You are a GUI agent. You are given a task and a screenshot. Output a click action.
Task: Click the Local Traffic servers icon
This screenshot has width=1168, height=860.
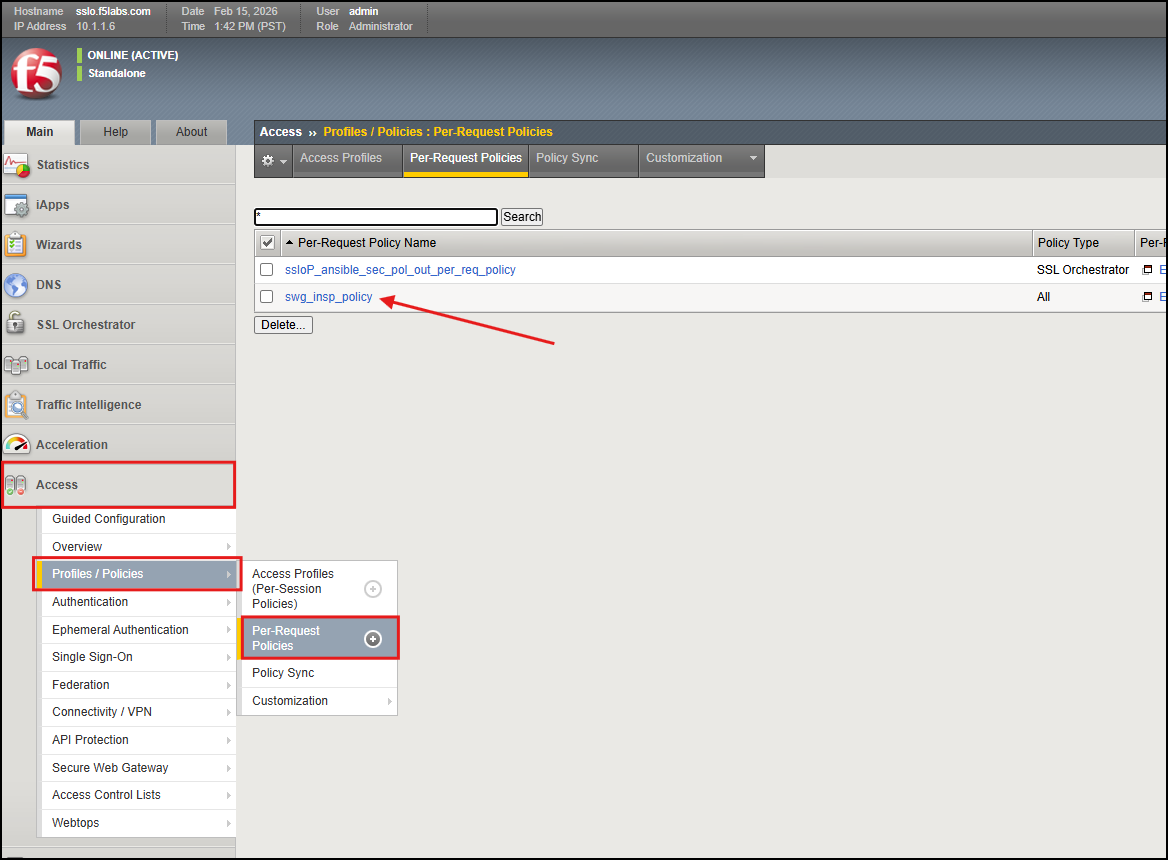tap(16, 365)
